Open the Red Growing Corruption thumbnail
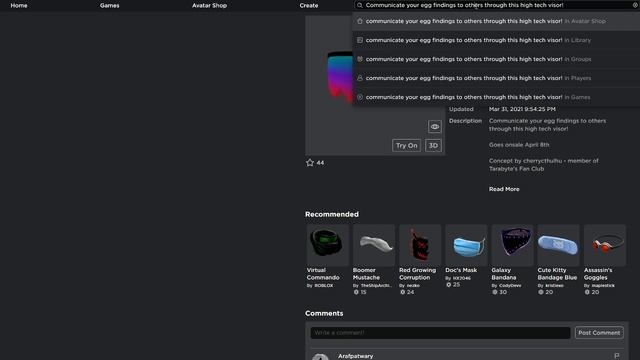Screen dimensions: 640x360 (420, 245)
